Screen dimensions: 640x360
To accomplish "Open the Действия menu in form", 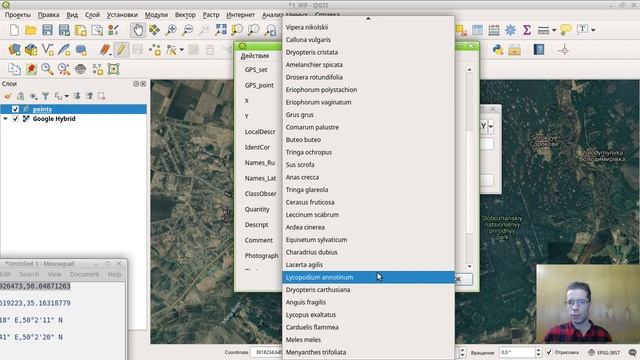I will (255, 56).
